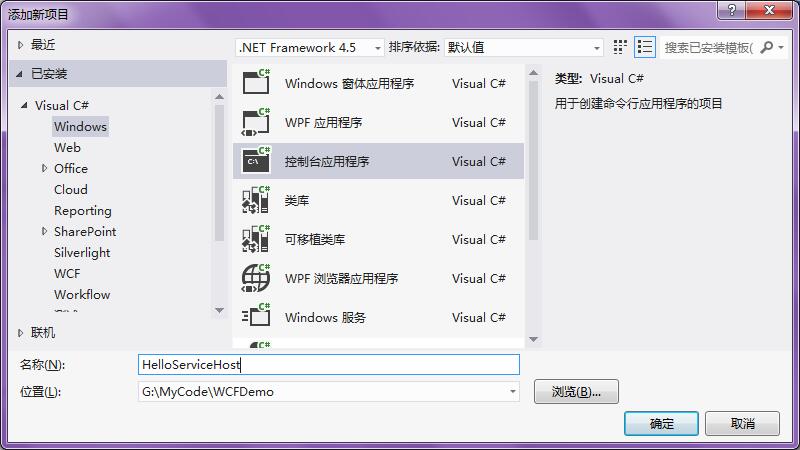
Task: Click the 名称 name input field
Action: coord(329,364)
